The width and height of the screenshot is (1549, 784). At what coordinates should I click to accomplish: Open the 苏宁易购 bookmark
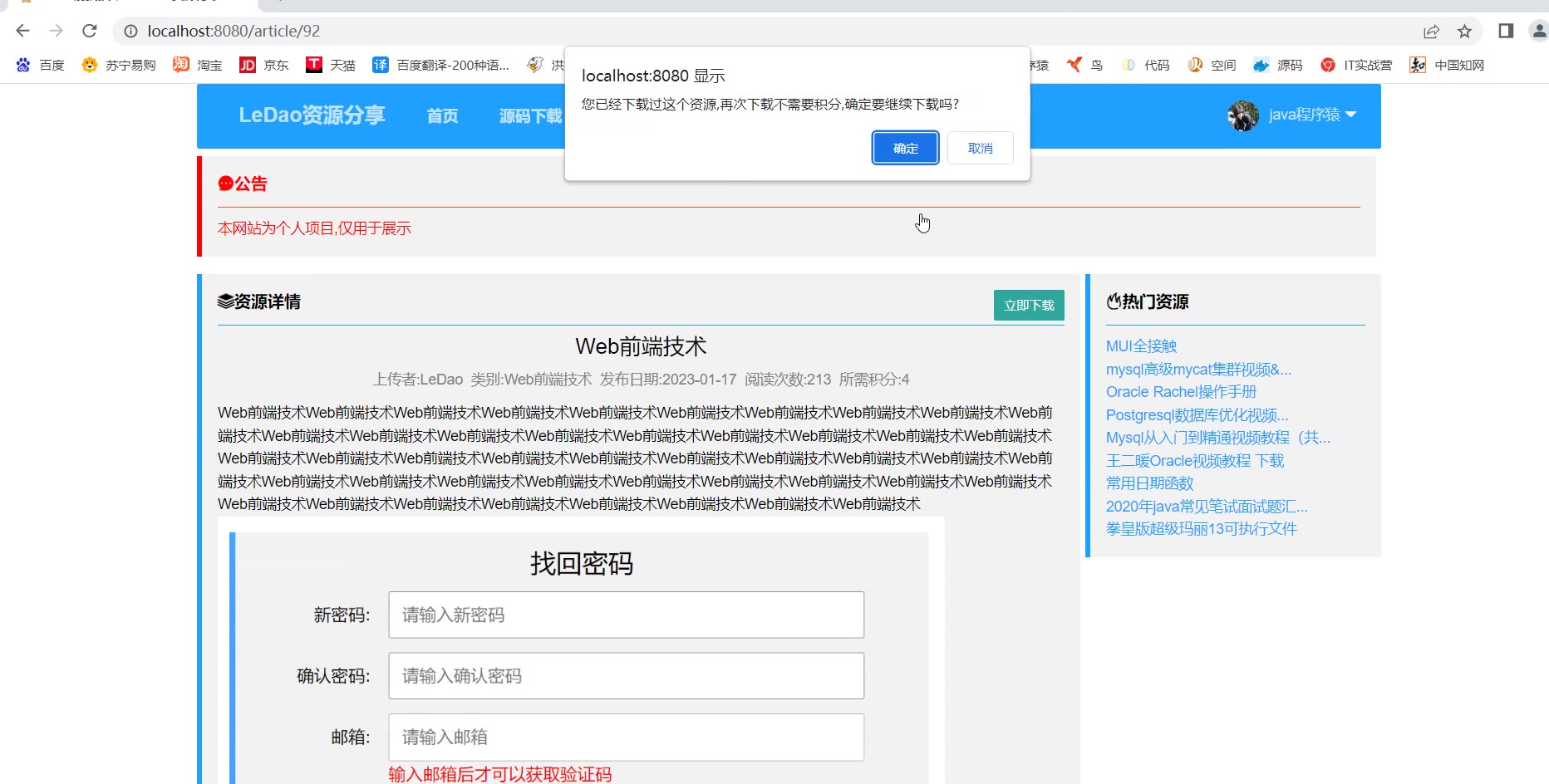119,65
